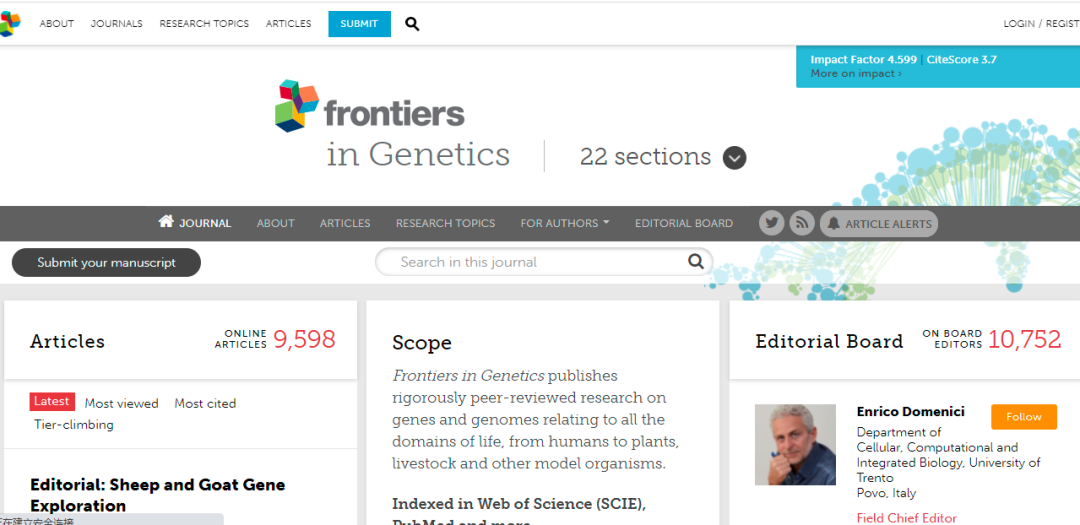The height and width of the screenshot is (525, 1080).
Task: Click the Submit your manuscript button
Action: point(106,263)
